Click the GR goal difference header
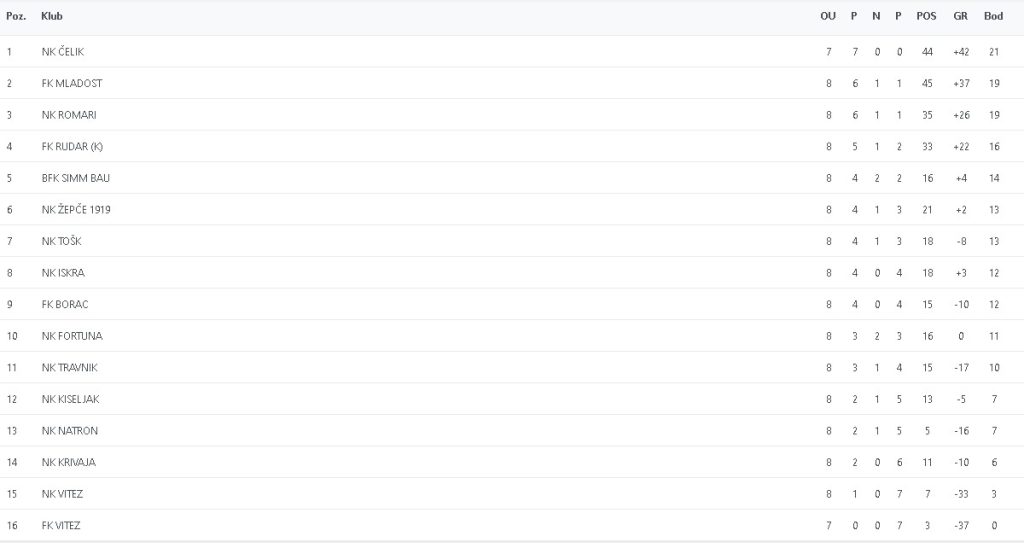Screen dimensions: 1024x548 [x=960, y=17]
